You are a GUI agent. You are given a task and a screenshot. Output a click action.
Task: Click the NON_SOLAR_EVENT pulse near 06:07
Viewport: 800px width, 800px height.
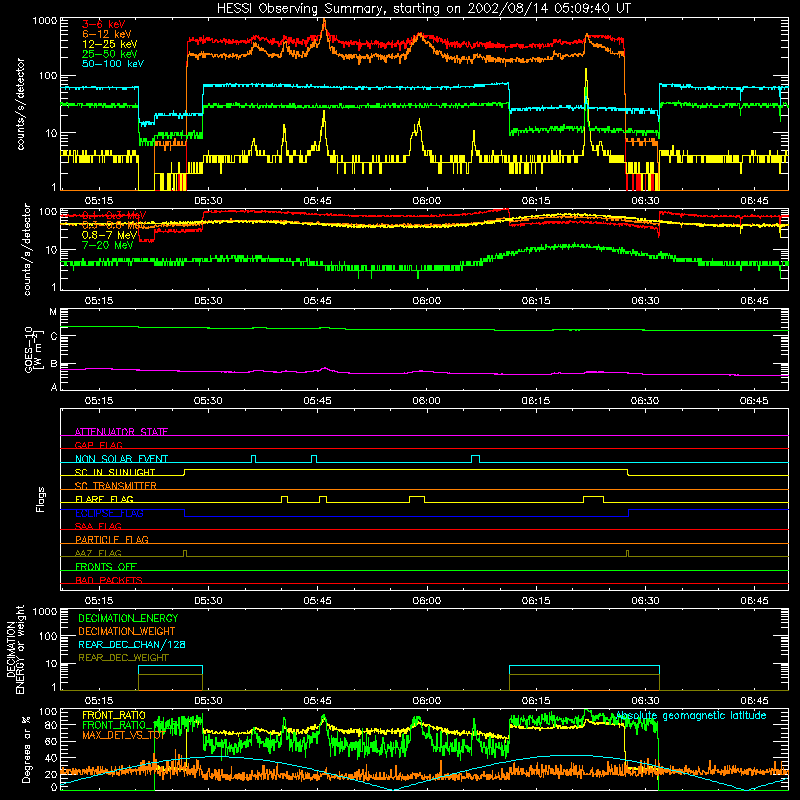click(475, 459)
